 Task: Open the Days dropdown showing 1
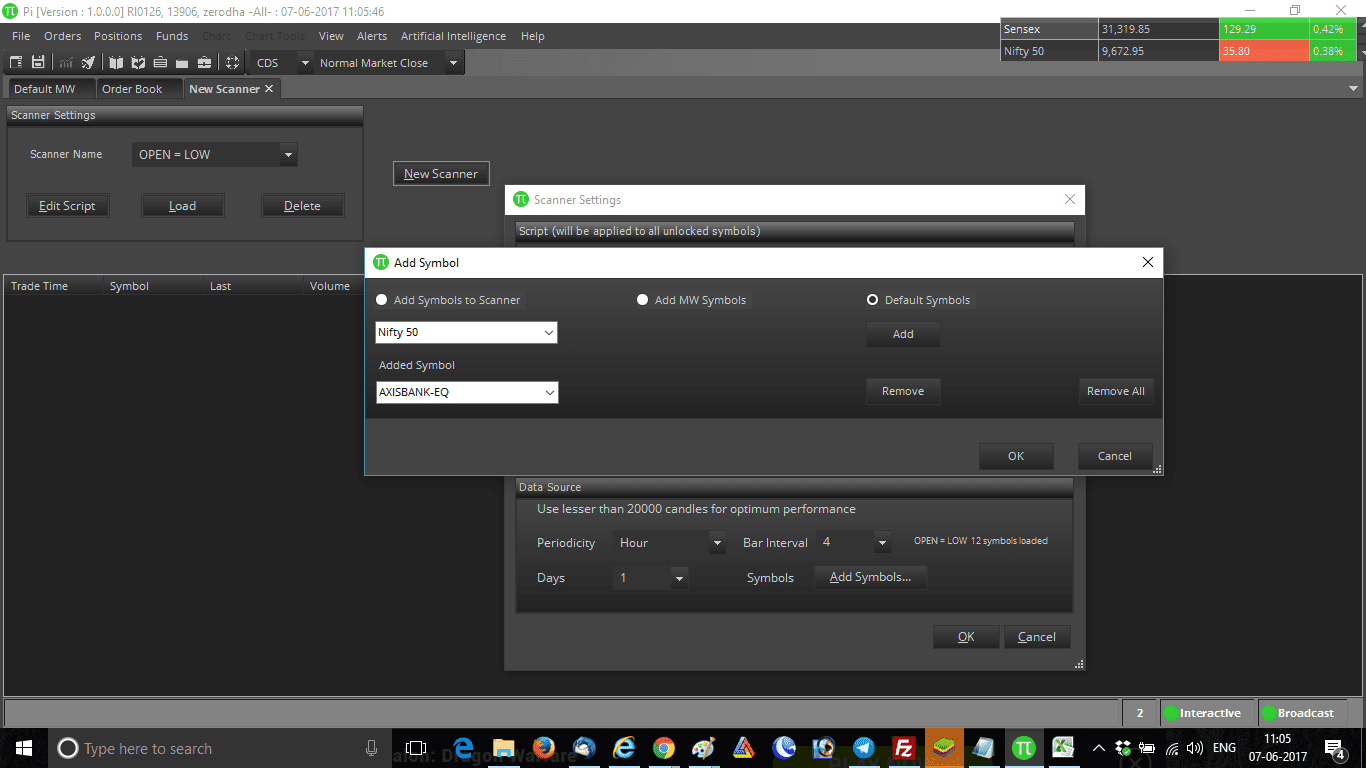(x=679, y=578)
